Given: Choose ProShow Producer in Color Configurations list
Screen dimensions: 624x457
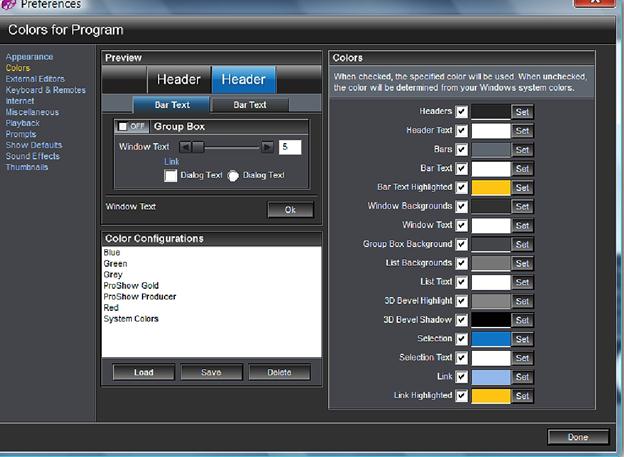Looking at the screenshot, I should pos(140,297).
